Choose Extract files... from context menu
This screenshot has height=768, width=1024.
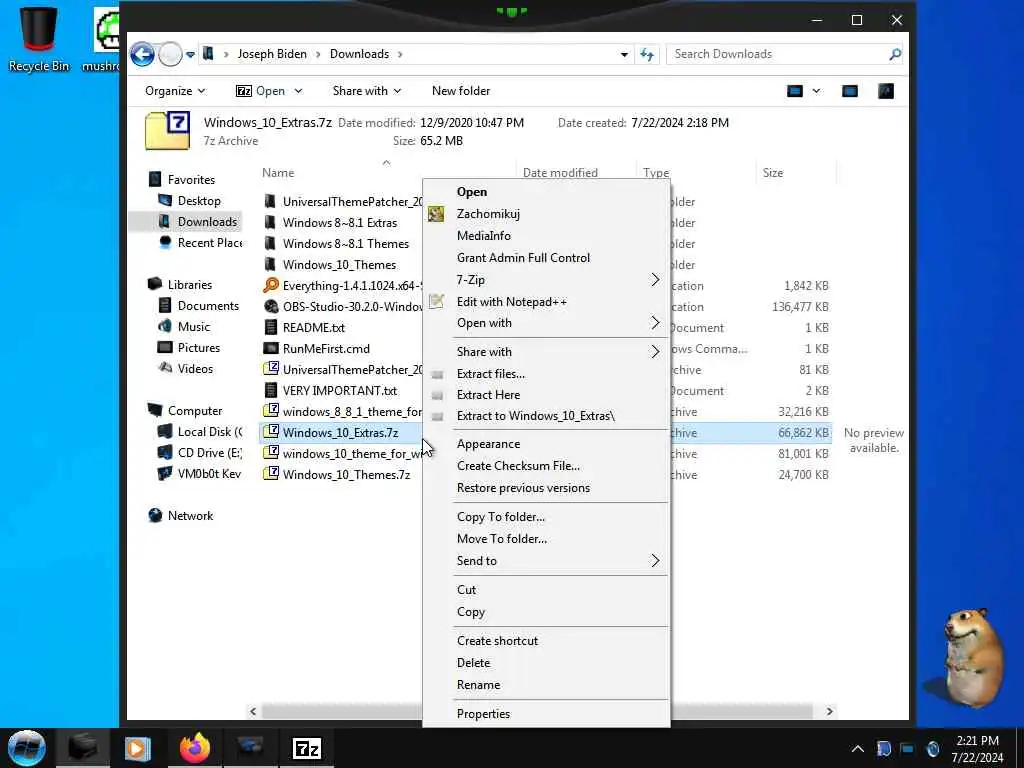coord(547,374)
